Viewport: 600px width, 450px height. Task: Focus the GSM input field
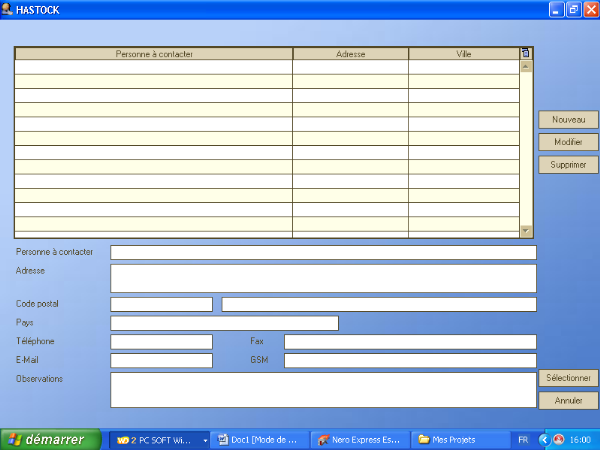coord(410,360)
